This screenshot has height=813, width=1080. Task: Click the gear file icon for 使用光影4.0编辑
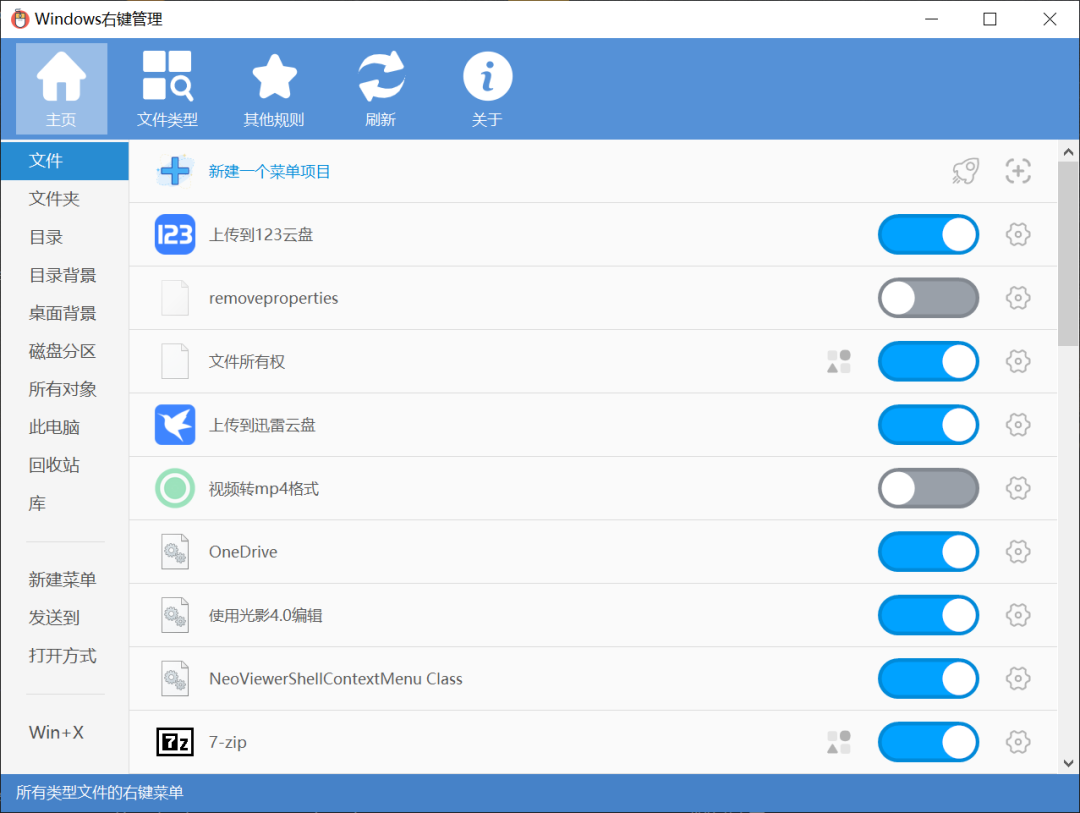click(175, 615)
